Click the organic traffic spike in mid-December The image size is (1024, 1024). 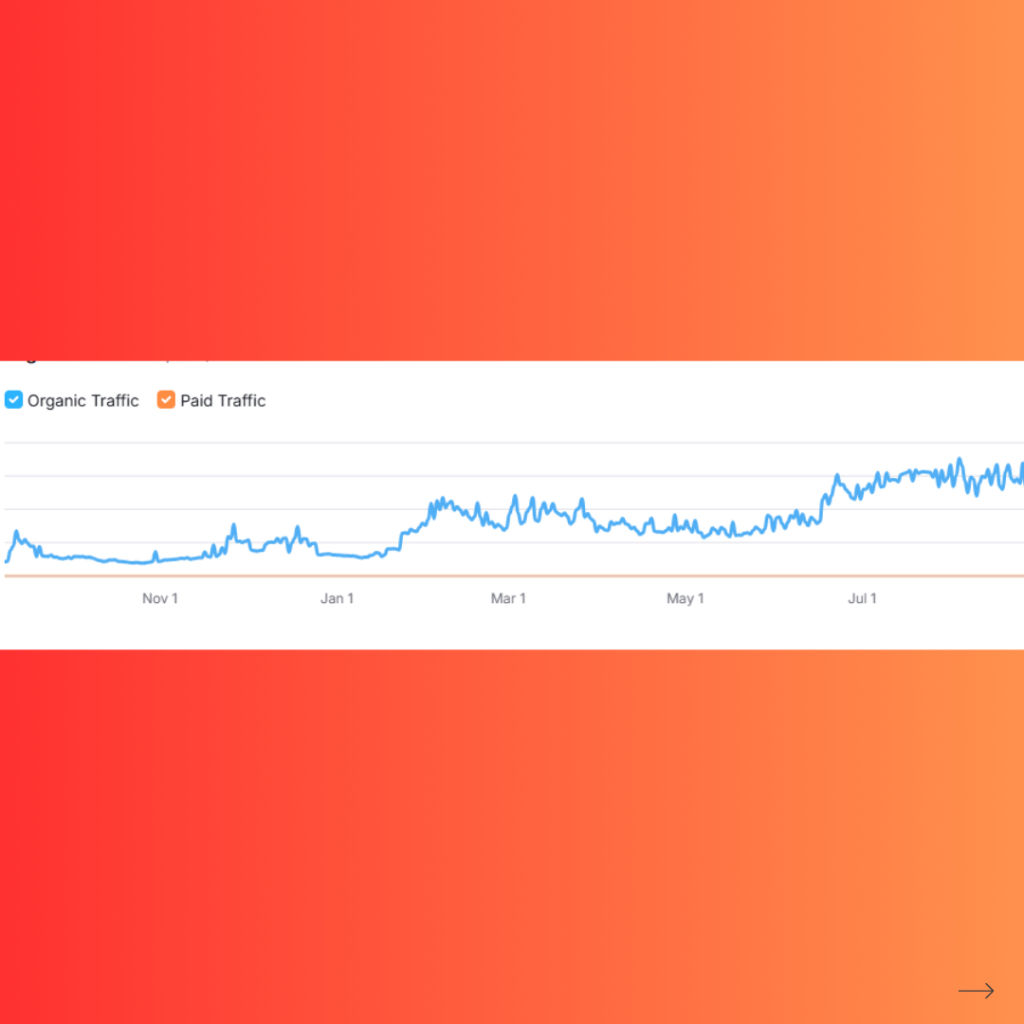tap(296, 528)
